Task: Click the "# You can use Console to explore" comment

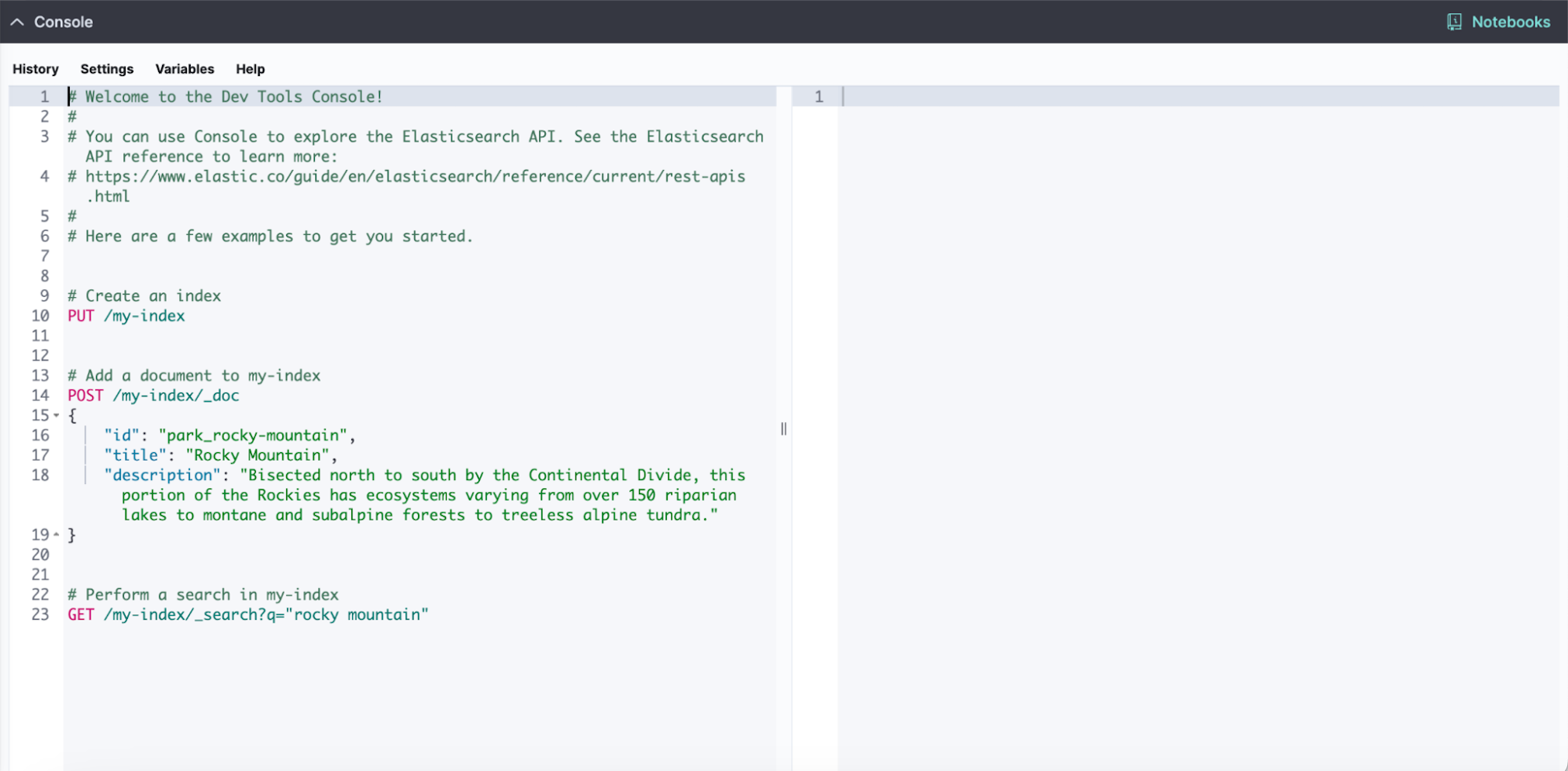Action: click(416, 146)
